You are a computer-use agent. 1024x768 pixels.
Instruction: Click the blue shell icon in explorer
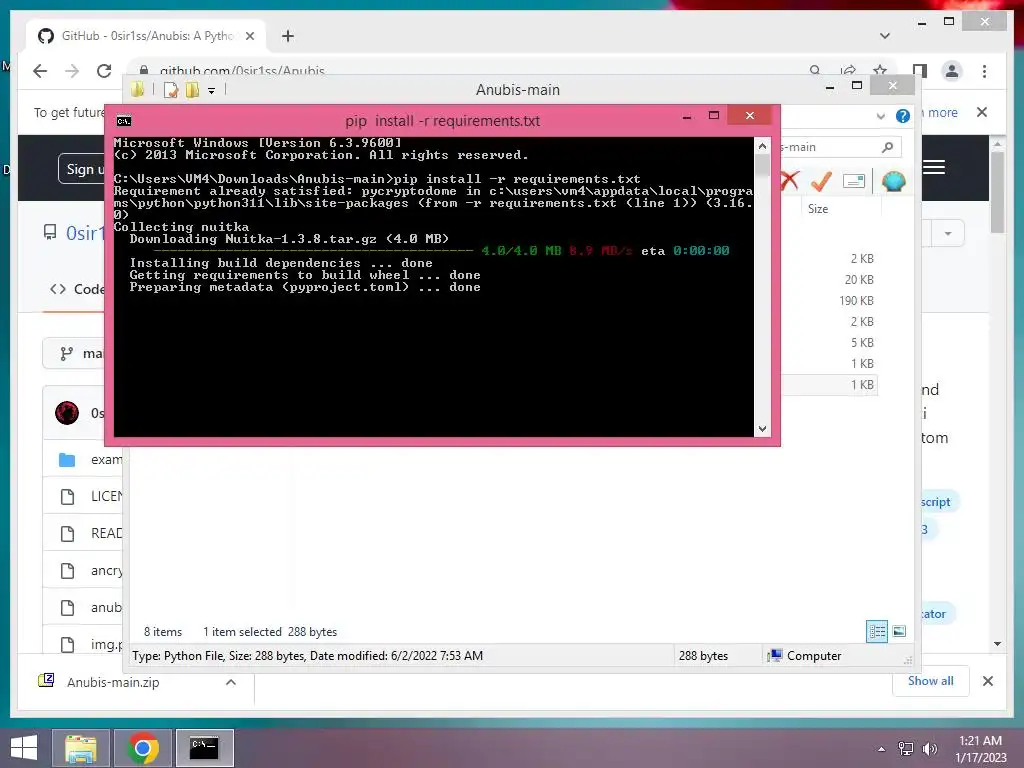pyautogui.click(x=893, y=181)
